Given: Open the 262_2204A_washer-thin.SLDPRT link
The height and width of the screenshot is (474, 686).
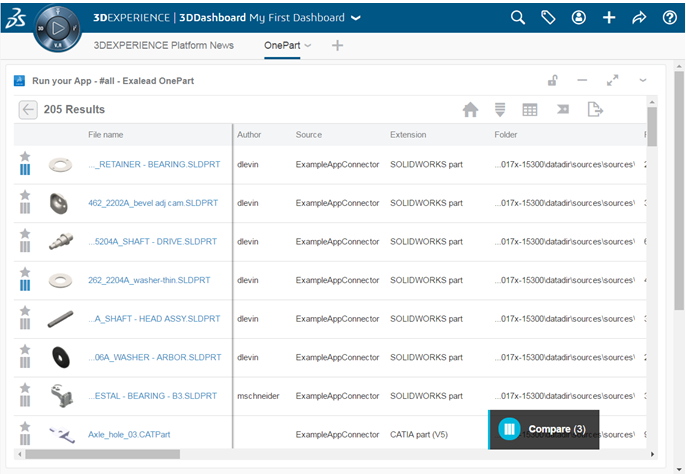Looking at the screenshot, I should click(x=149, y=280).
